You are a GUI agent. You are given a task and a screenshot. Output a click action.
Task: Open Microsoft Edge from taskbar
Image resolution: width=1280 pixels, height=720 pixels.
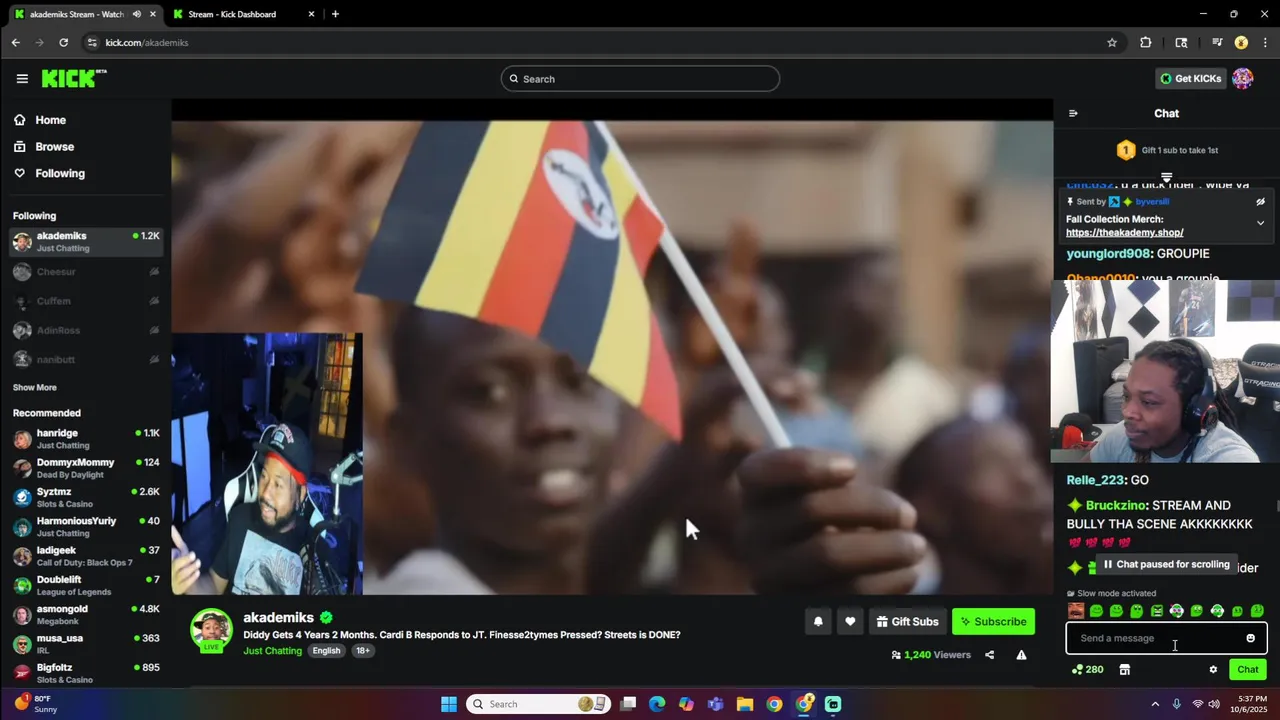click(x=657, y=704)
